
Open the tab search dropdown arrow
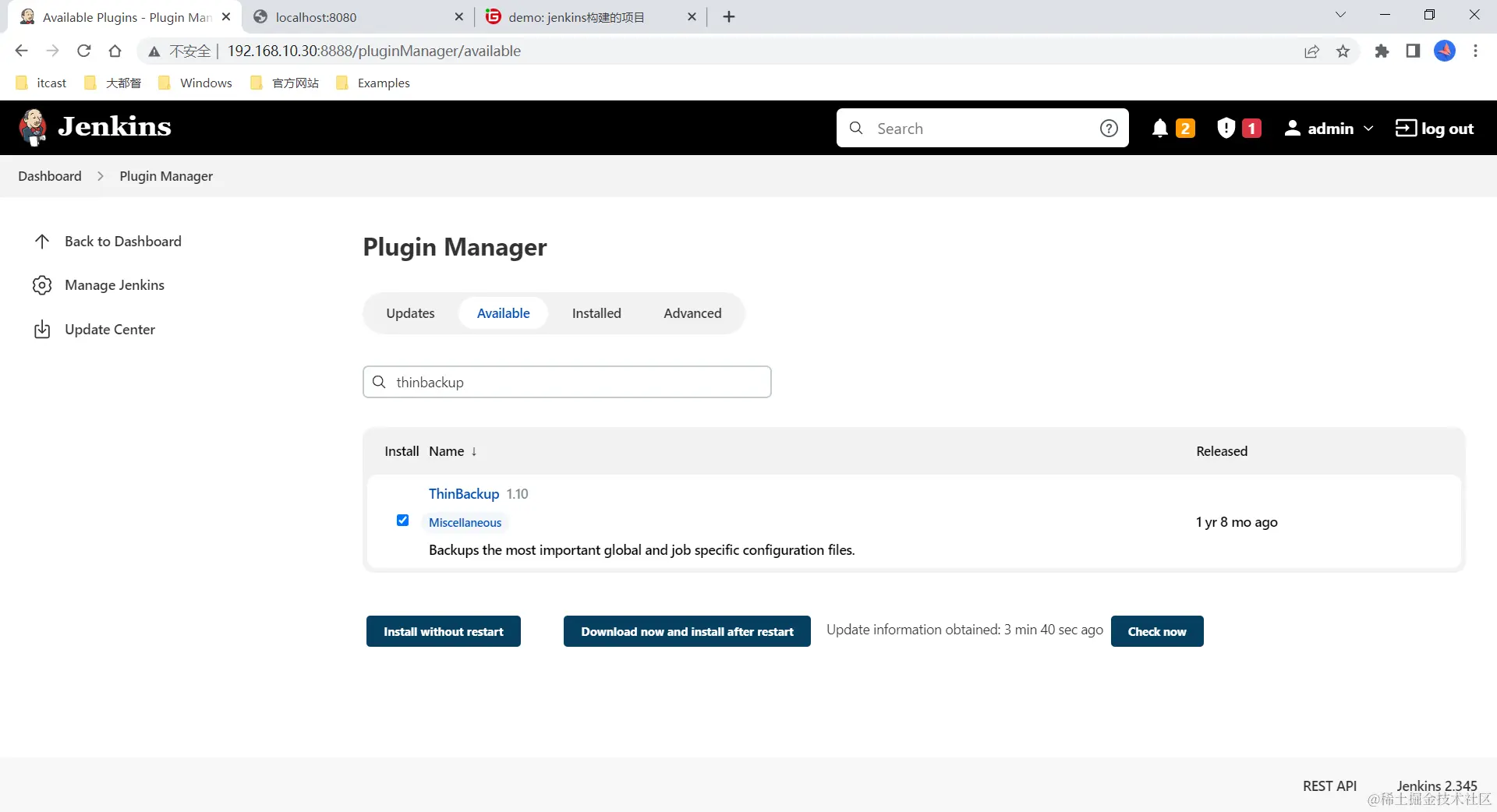(x=1340, y=15)
